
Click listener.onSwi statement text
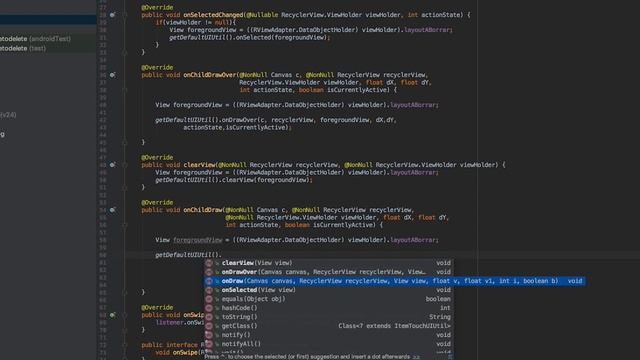coord(180,322)
